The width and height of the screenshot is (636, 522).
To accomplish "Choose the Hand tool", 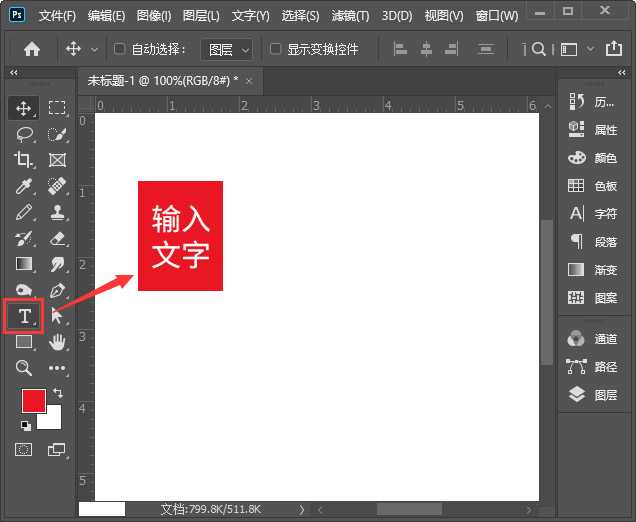I will point(57,342).
